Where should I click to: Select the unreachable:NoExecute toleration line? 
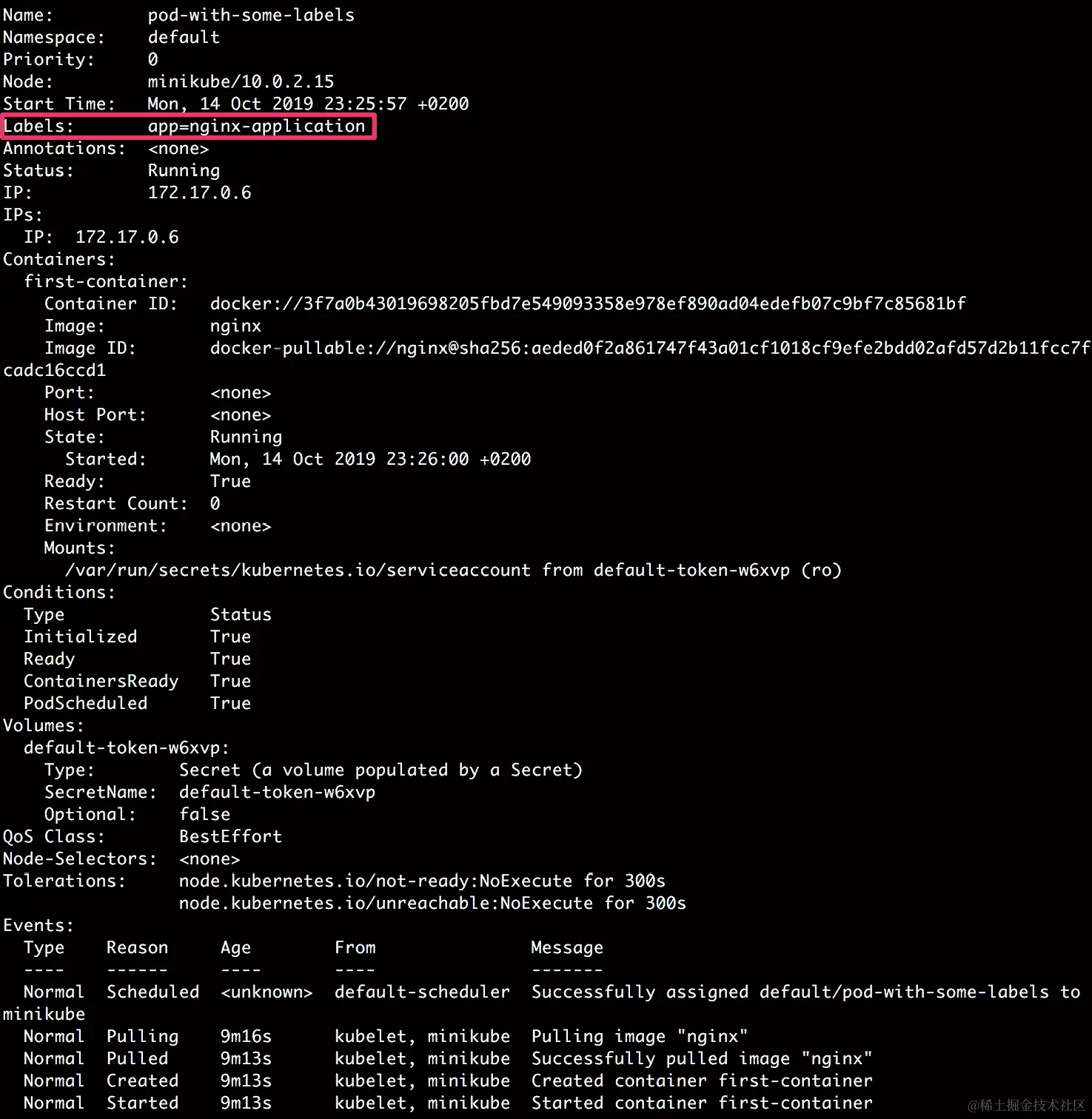click(x=432, y=904)
